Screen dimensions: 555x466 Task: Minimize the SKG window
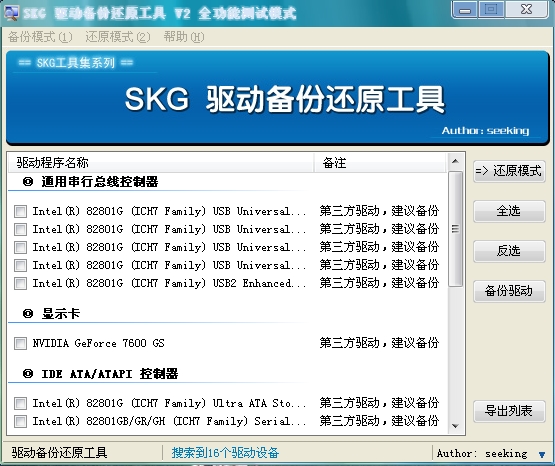coord(465,10)
